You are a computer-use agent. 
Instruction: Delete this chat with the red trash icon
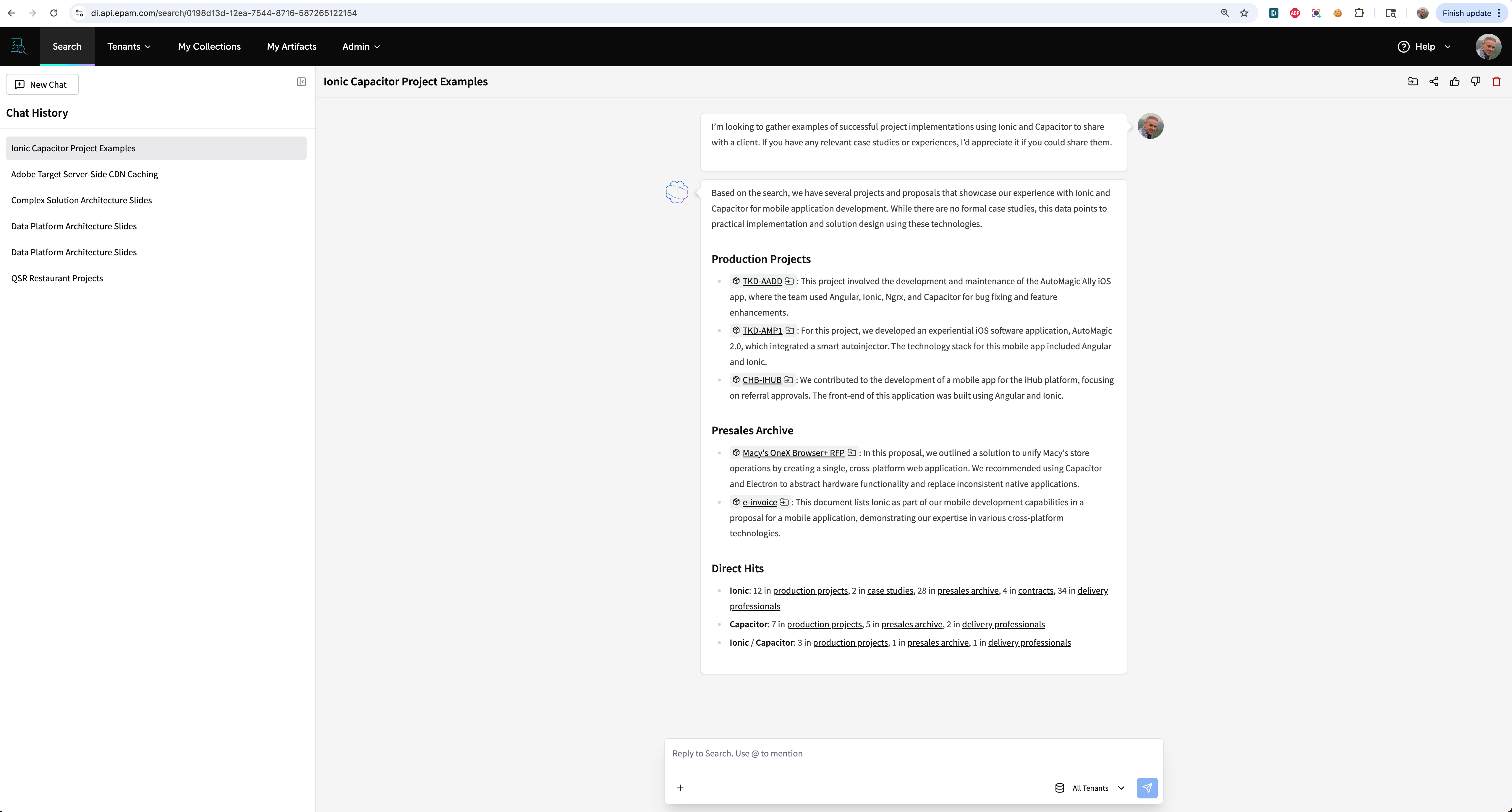(1496, 82)
